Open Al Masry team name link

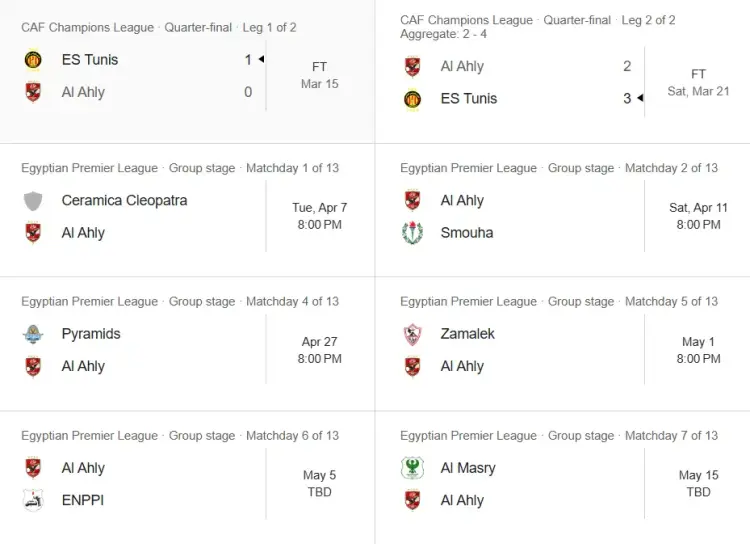click(x=468, y=468)
